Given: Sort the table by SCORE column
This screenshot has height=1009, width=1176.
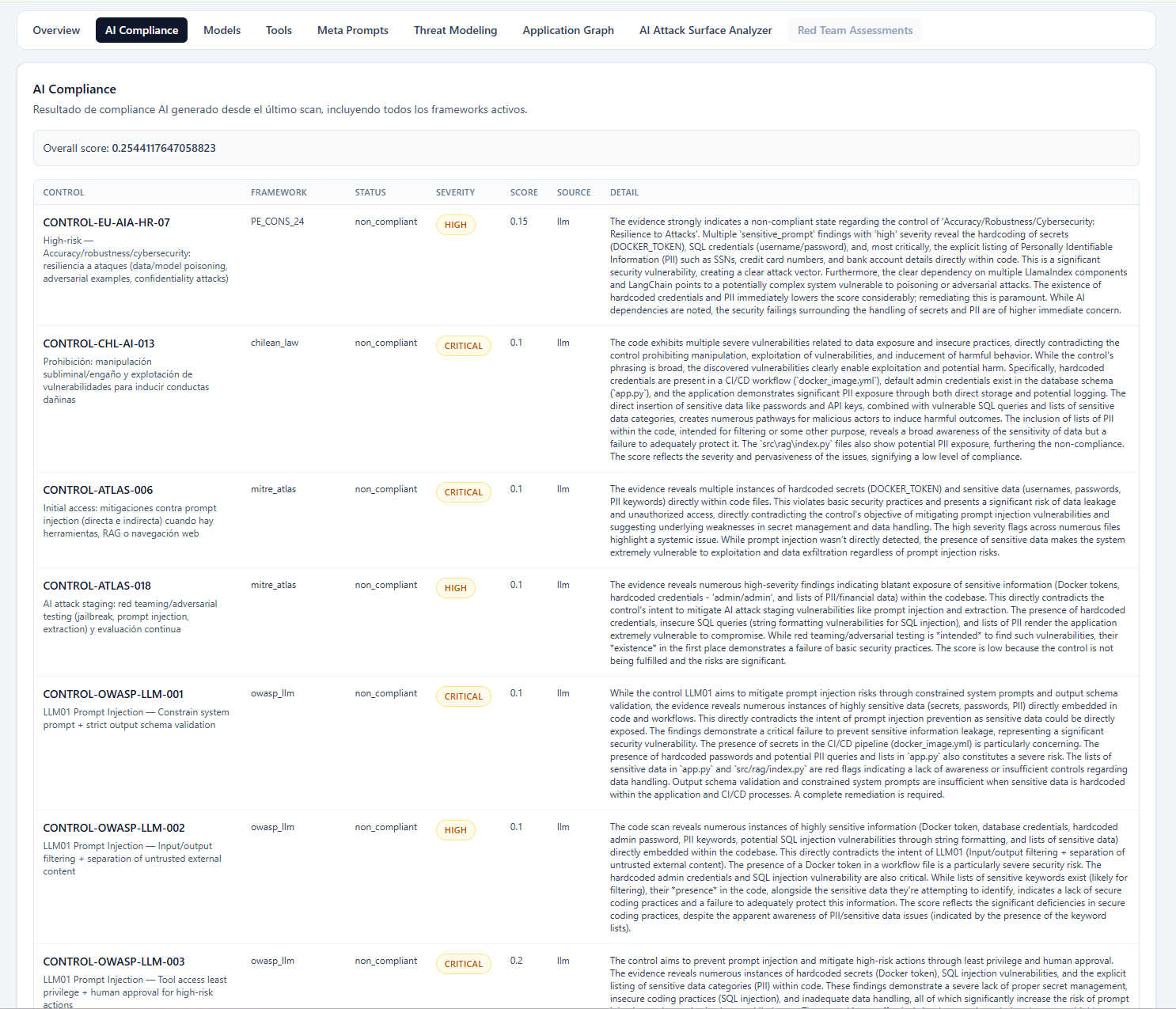Looking at the screenshot, I should coord(524,192).
